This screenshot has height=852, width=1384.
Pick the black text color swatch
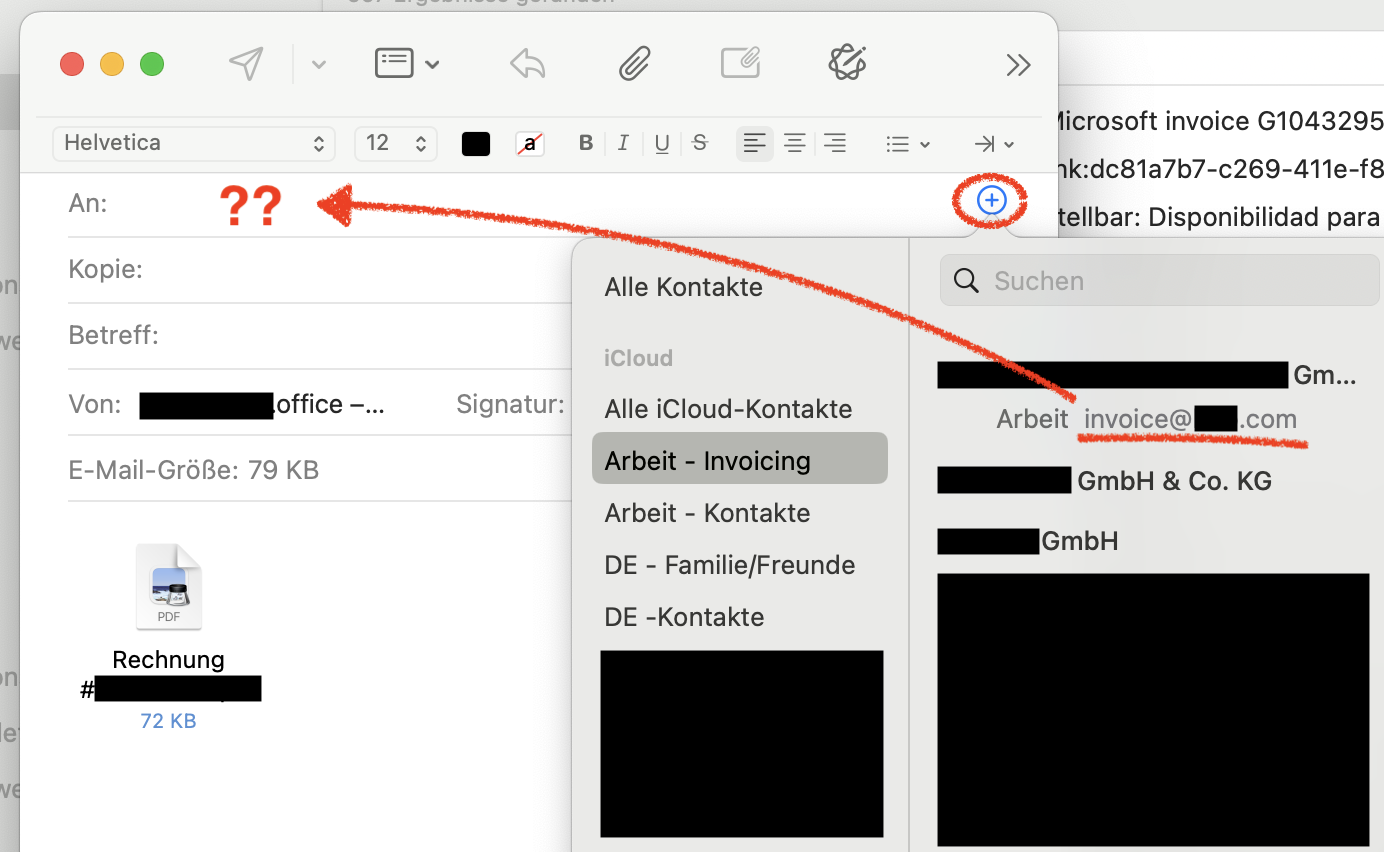476,144
